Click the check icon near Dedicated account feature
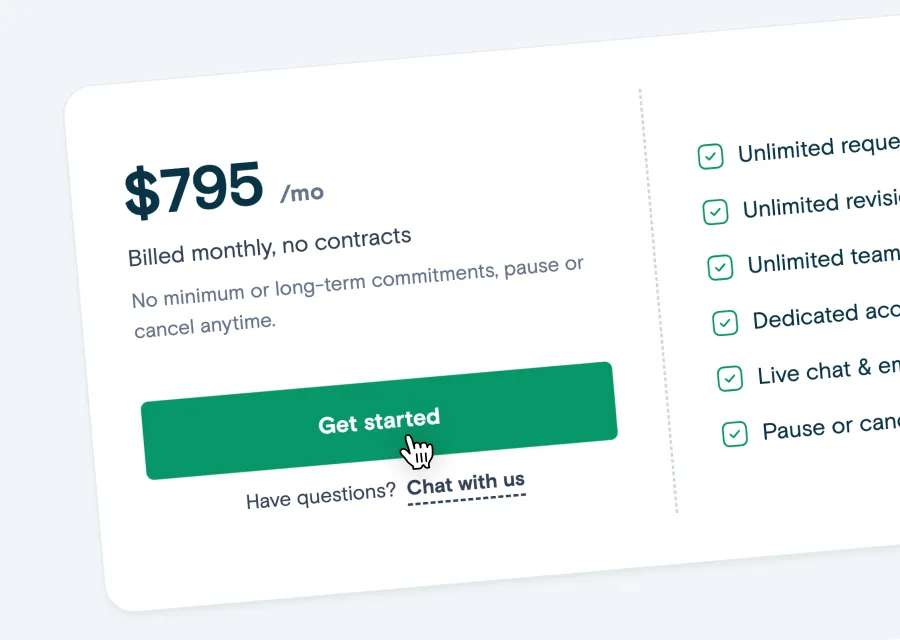This screenshot has width=900, height=640. [x=726, y=323]
